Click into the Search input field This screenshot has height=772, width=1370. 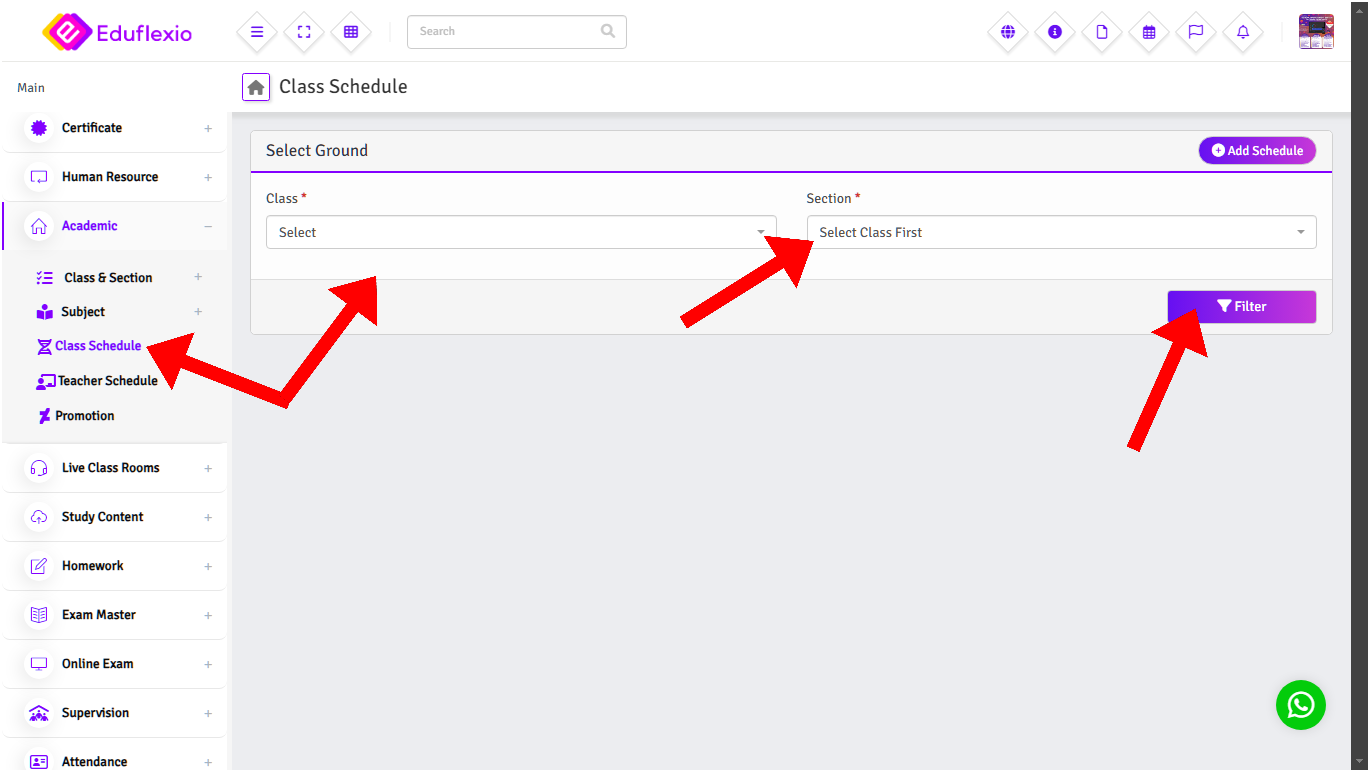coord(505,32)
